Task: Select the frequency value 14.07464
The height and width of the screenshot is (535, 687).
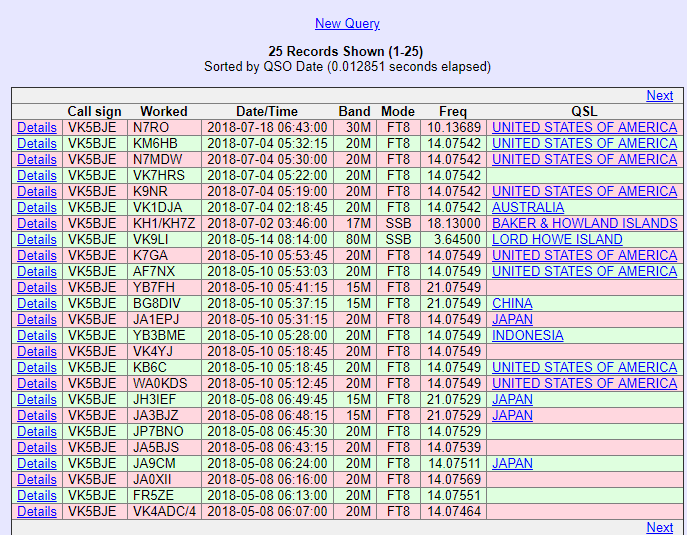Action: click(454, 511)
